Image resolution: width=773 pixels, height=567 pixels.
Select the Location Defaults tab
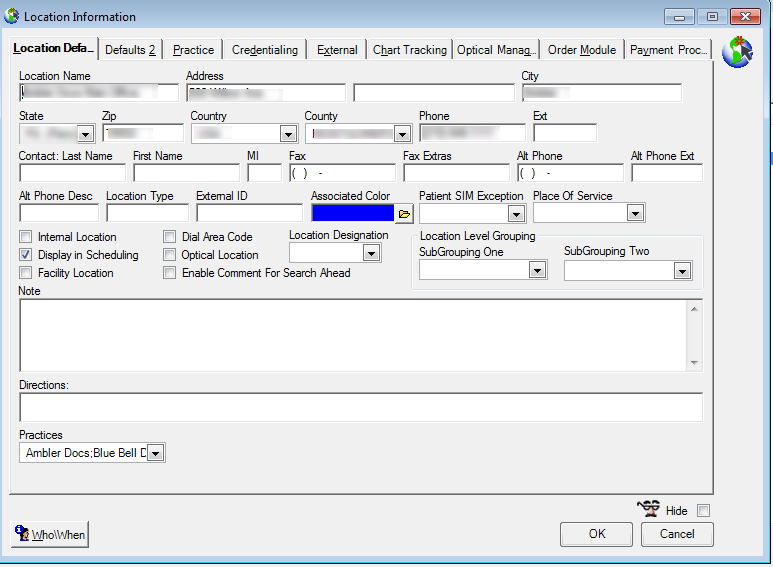(x=53, y=48)
